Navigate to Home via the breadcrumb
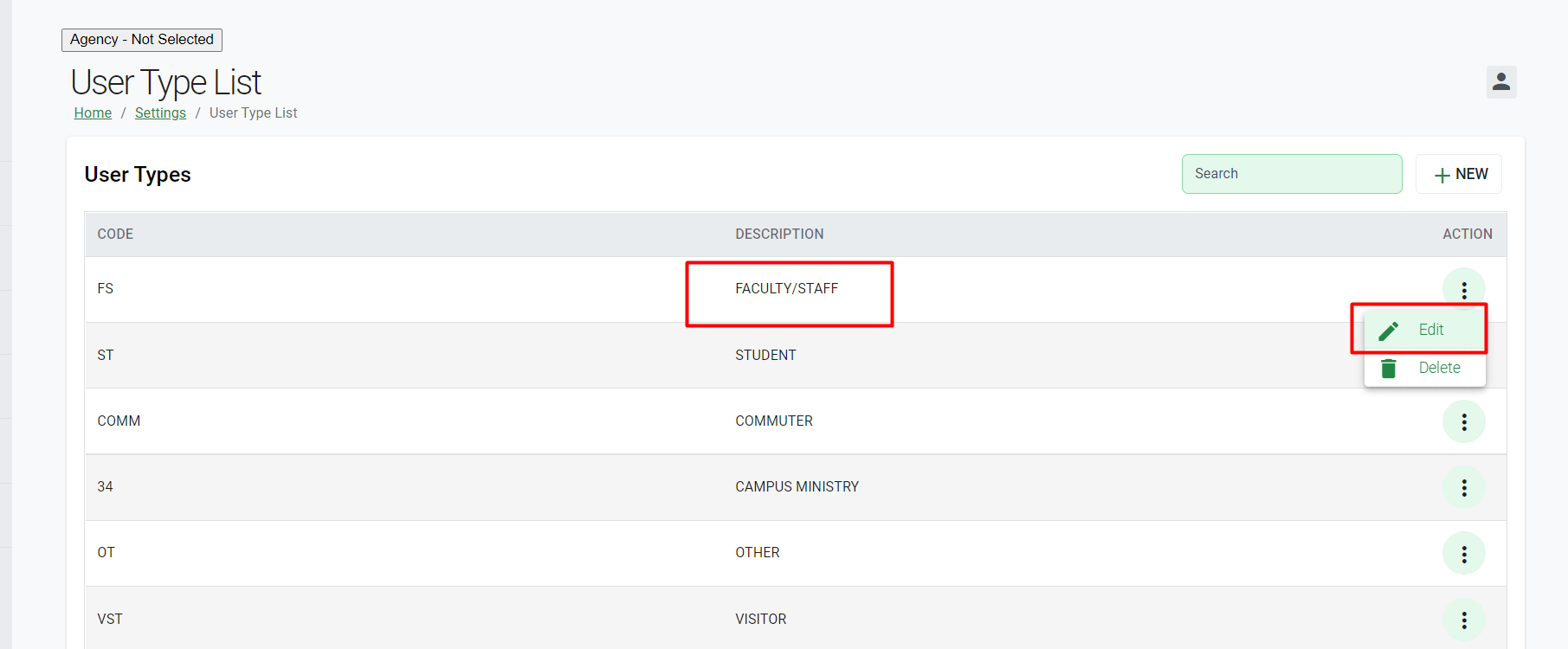The height and width of the screenshot is (649, 1568). [92, 112]
